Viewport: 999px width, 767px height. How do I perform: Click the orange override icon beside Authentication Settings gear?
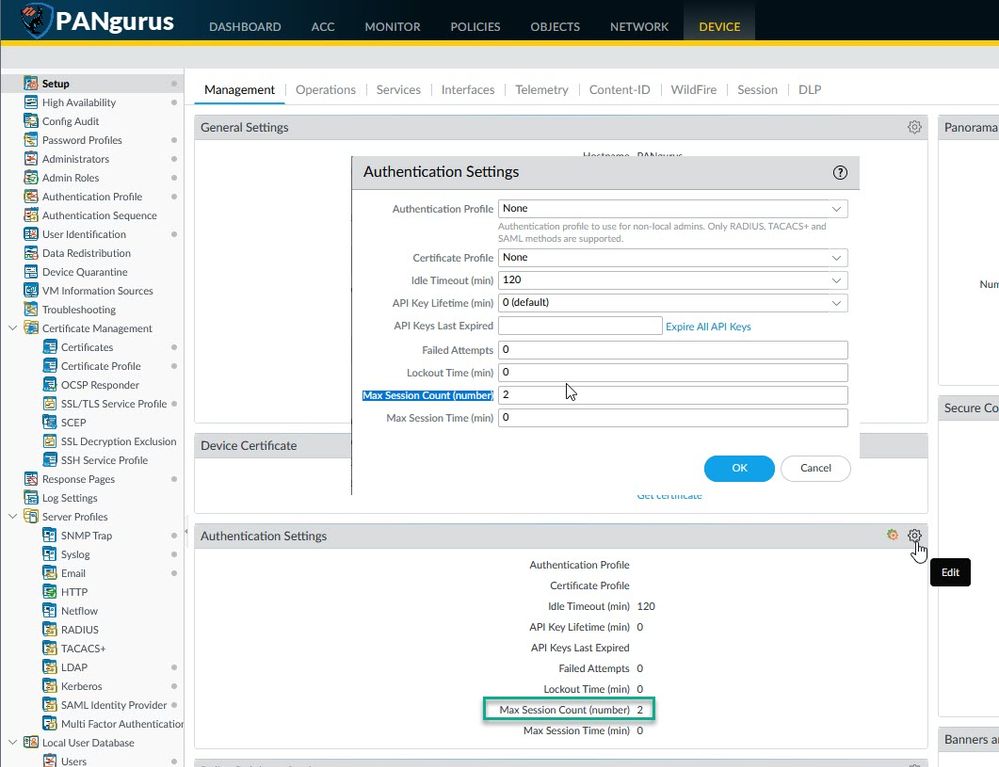coord(892,536)
